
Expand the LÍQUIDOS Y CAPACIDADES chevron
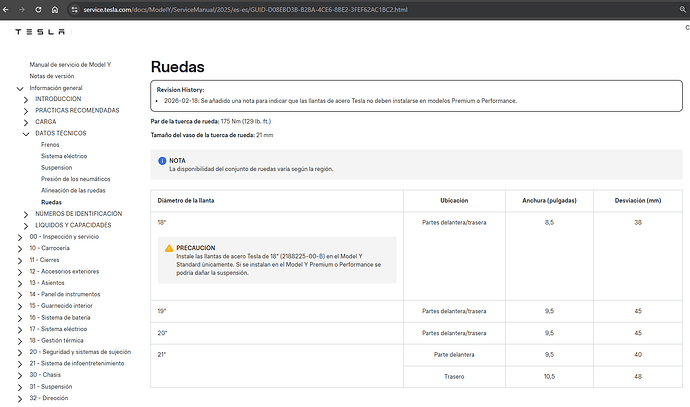click(26, 226)
